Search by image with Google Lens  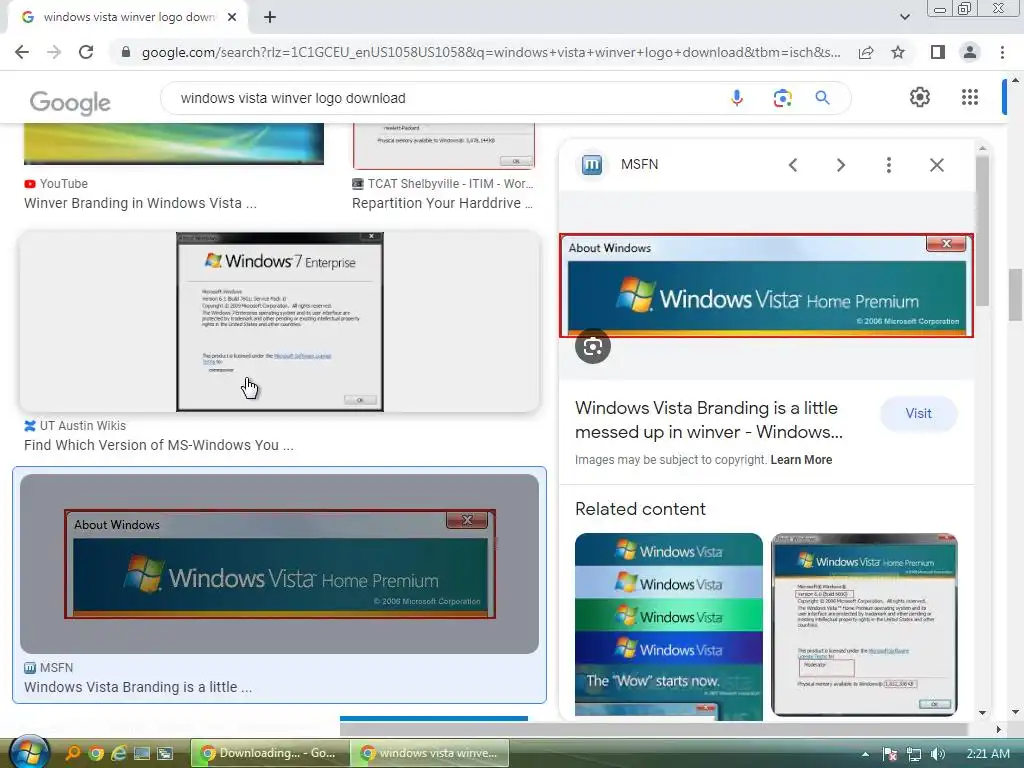coord(782,98)
